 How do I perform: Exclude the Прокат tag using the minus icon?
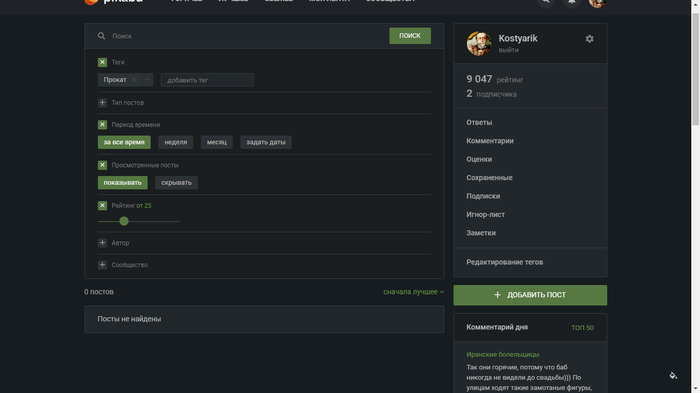(147, 80)
